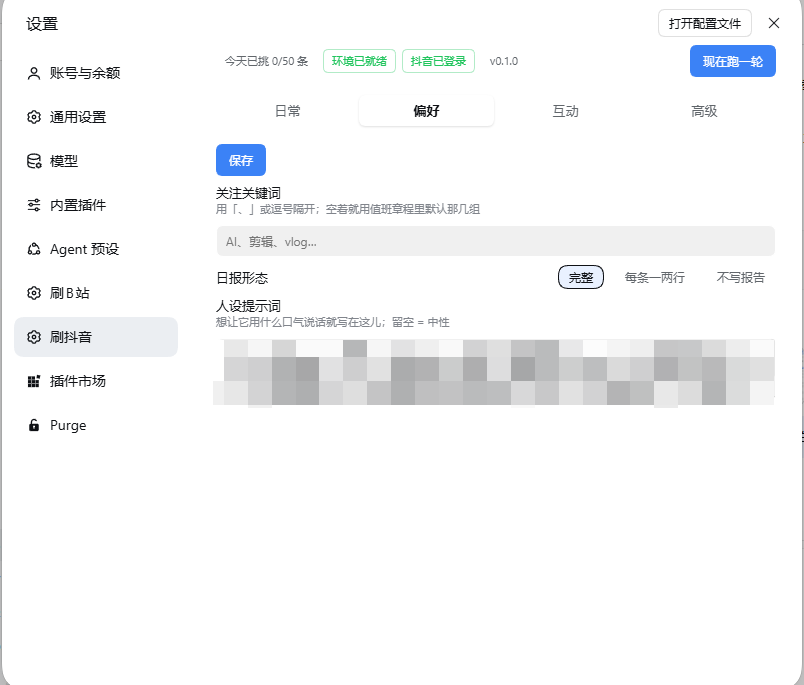The width and height of the screenshot is (804, 685).
Task: Open Agent 预设 section
Action: tap(96, 249)
